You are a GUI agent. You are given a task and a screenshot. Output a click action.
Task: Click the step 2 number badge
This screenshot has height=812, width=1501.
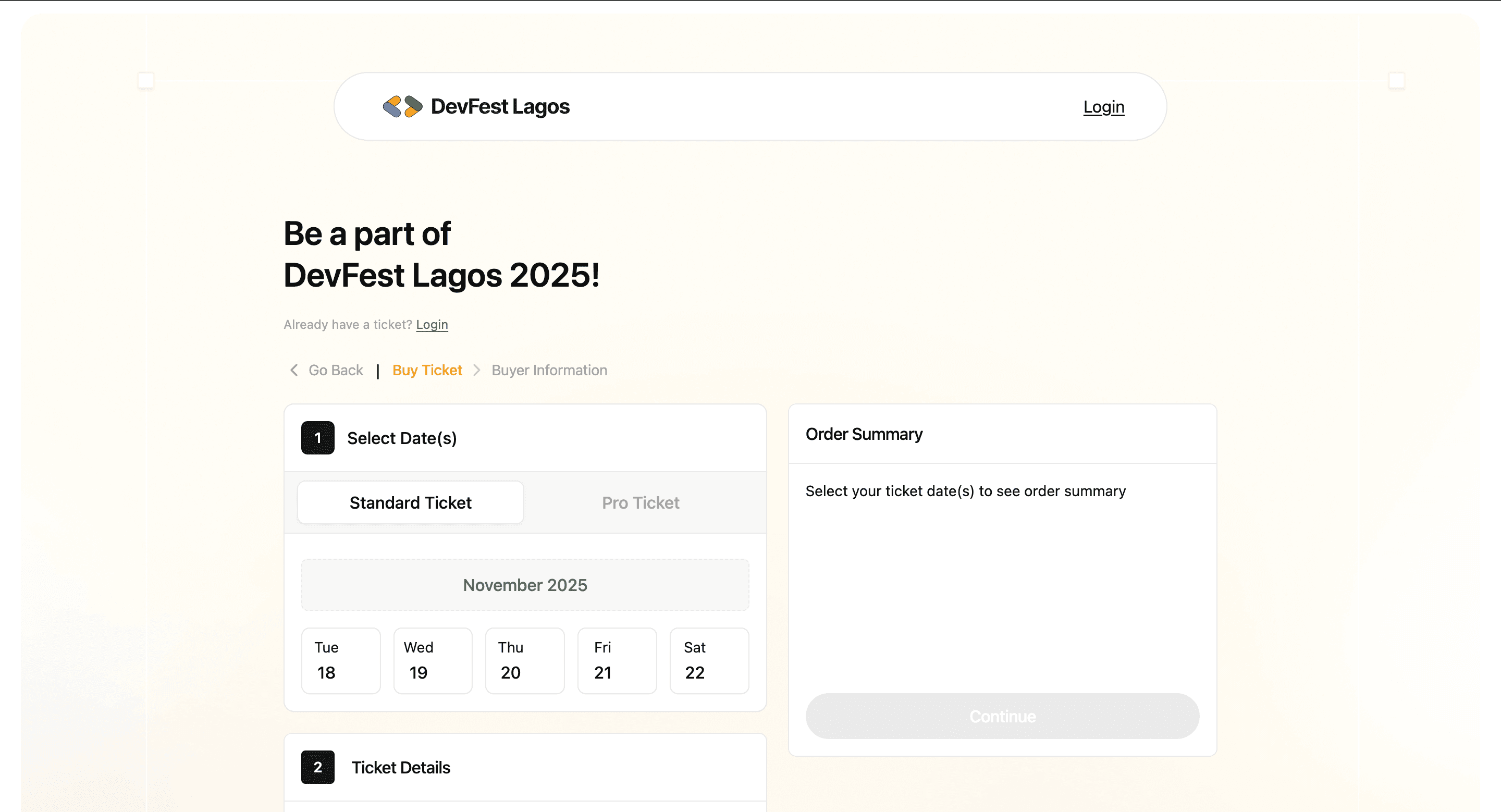click(x=317, y=767)
